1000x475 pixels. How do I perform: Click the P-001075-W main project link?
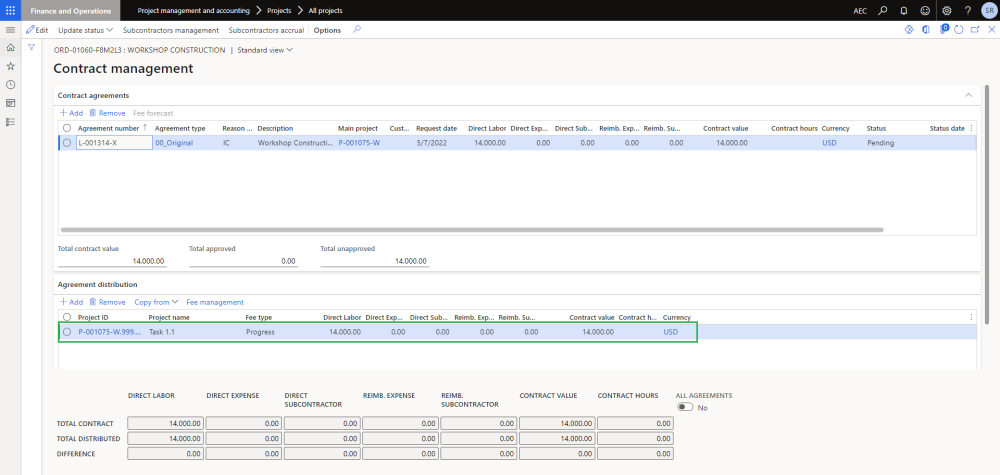pyautogui.click(x=358, y=143)
